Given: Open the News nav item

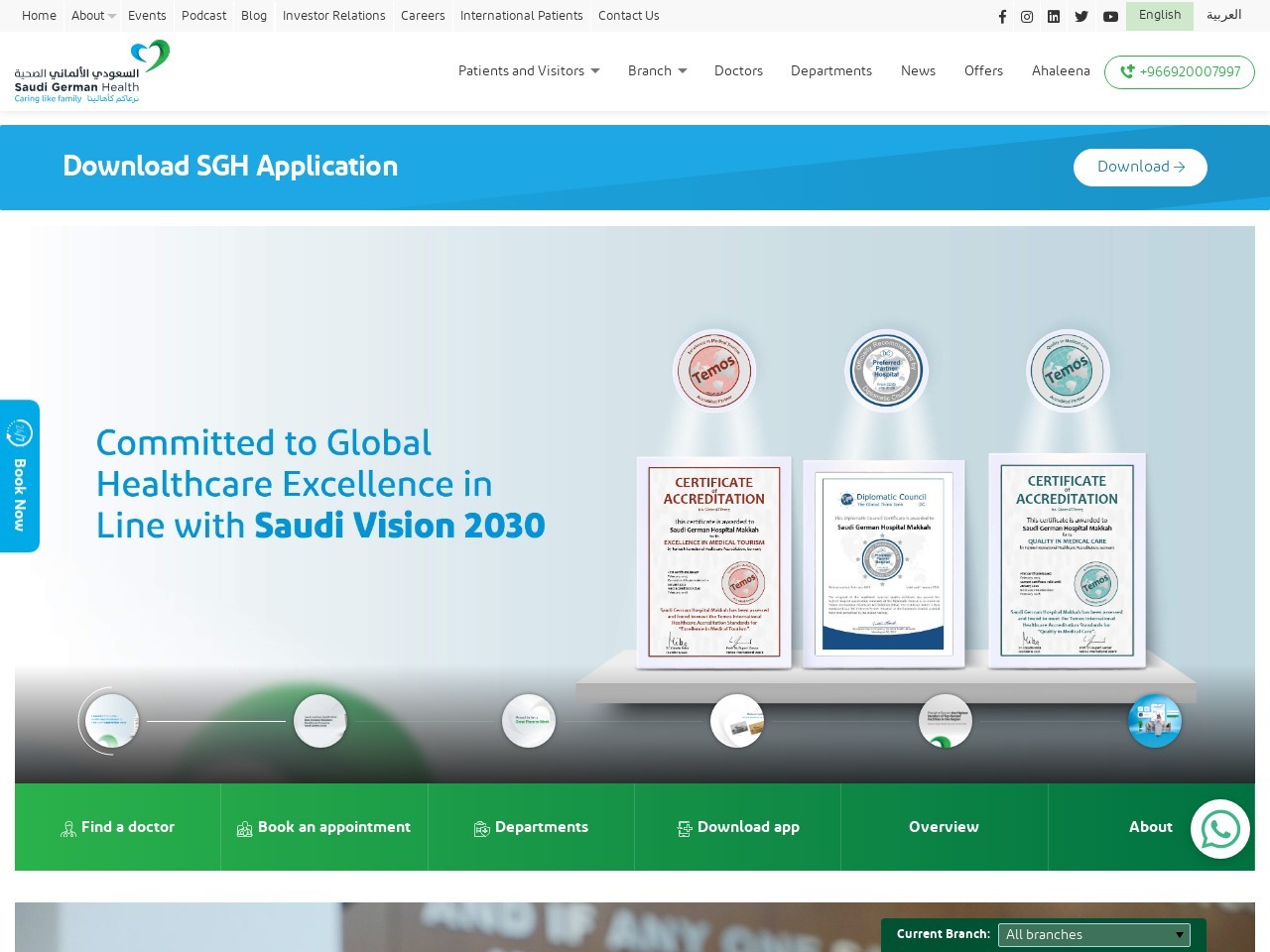Looking at the screenshot, I should pyautogui.click(x=918, y=71).
